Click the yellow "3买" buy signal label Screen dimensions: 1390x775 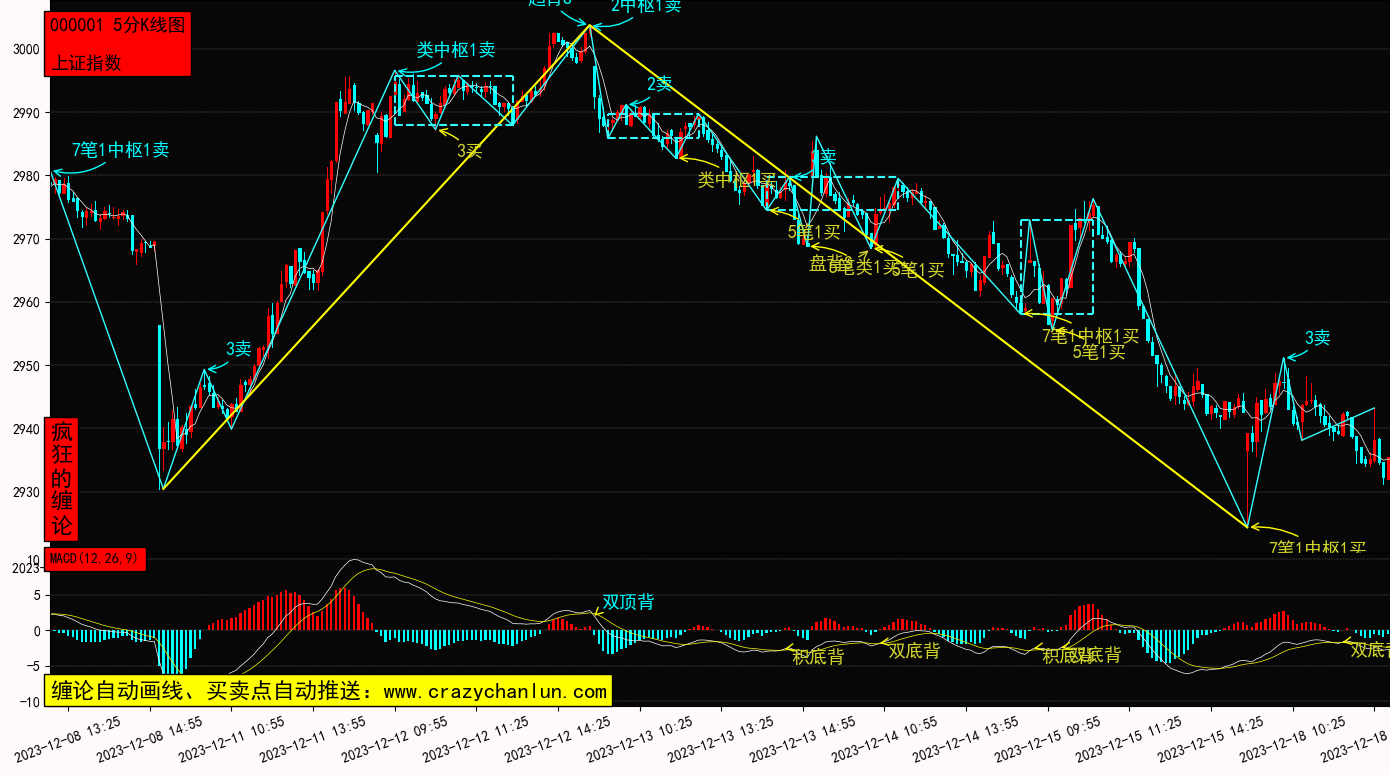click(470, 151)
